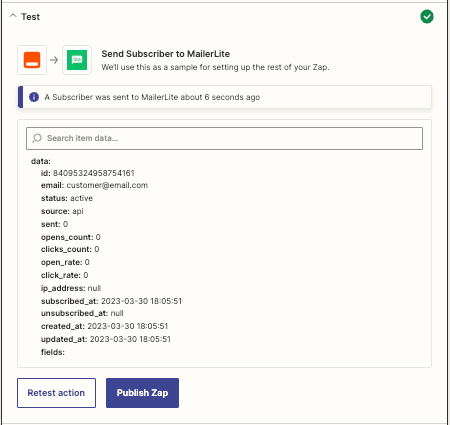Select the updated_at timestamp row

(x=106, y=339)
